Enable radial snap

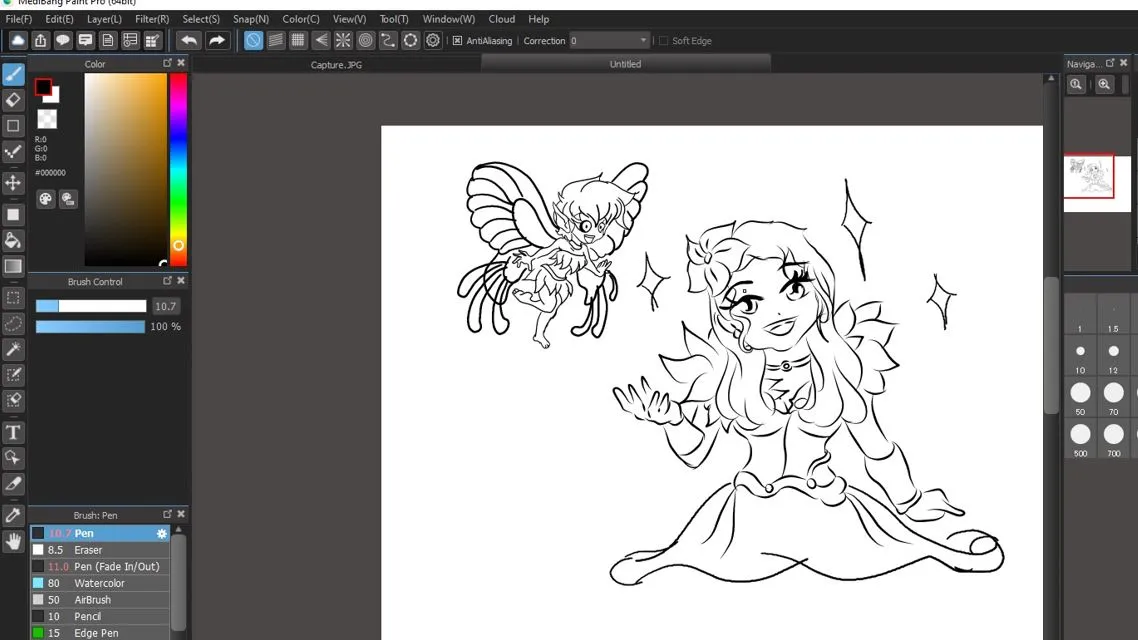coord(343,41)
